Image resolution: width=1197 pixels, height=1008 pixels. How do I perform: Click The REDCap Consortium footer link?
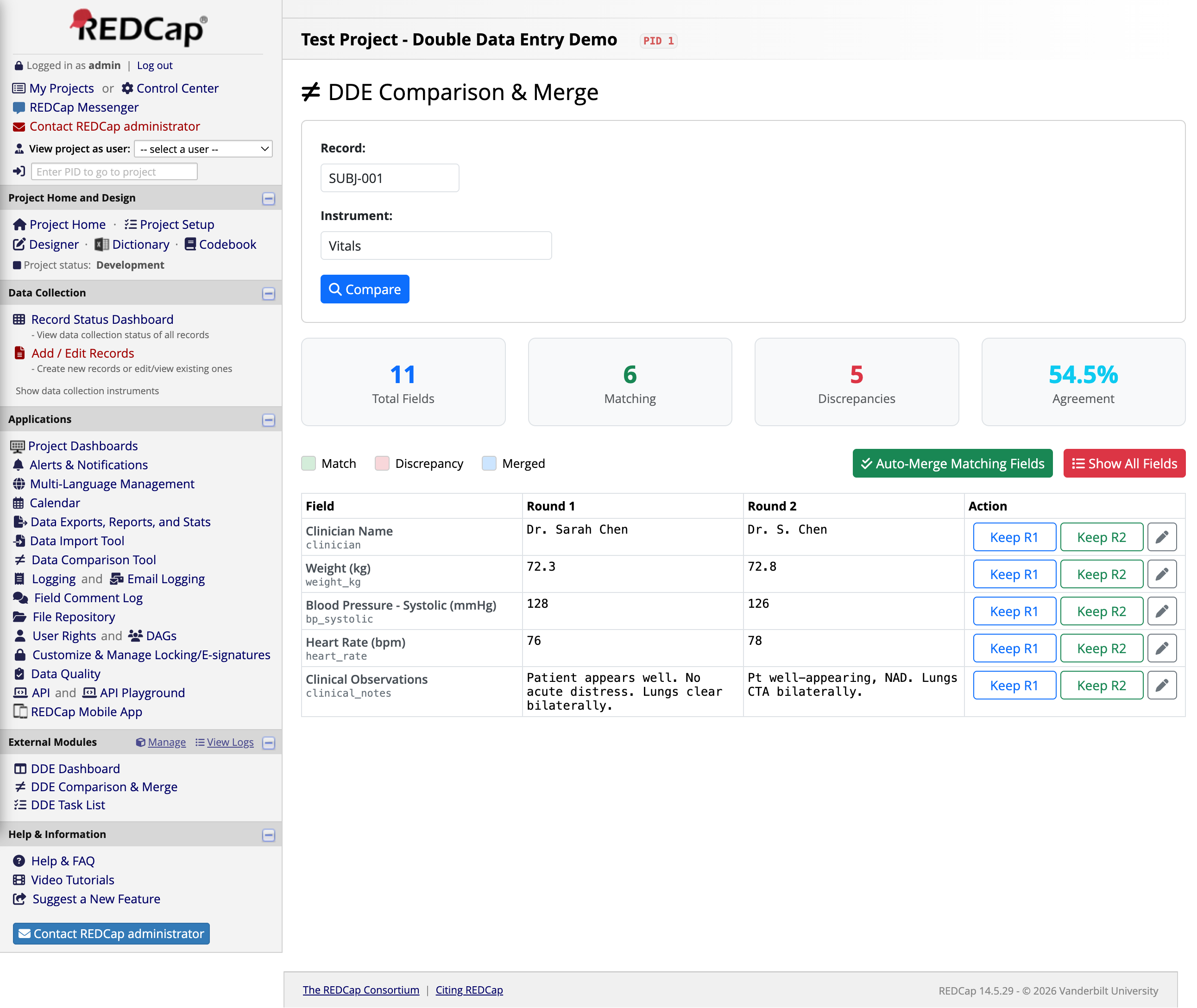coord(361,990)
